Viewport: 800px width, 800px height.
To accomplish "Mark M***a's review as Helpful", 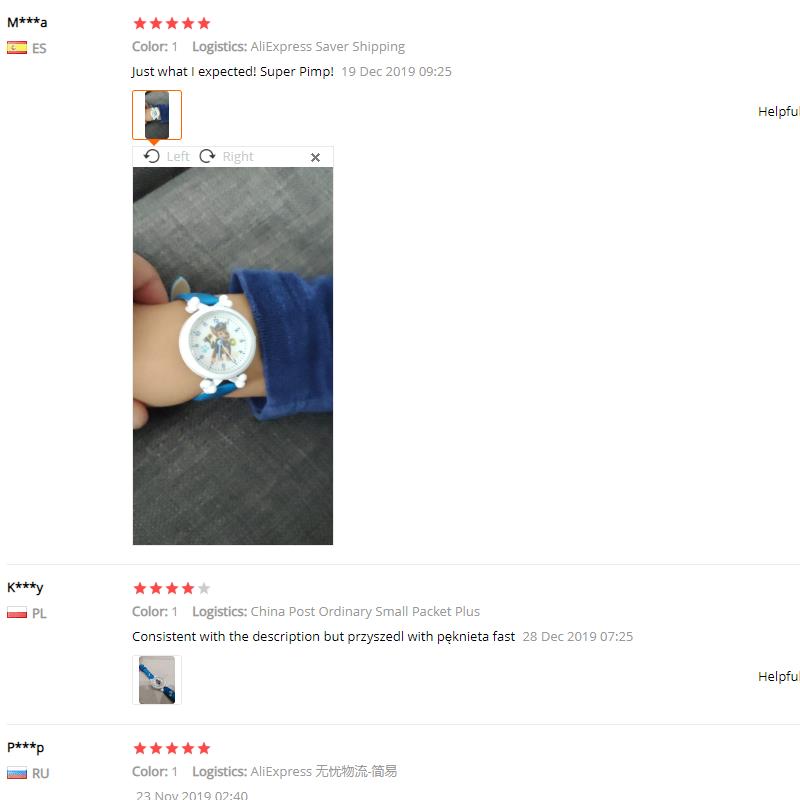I will [779, 111].
